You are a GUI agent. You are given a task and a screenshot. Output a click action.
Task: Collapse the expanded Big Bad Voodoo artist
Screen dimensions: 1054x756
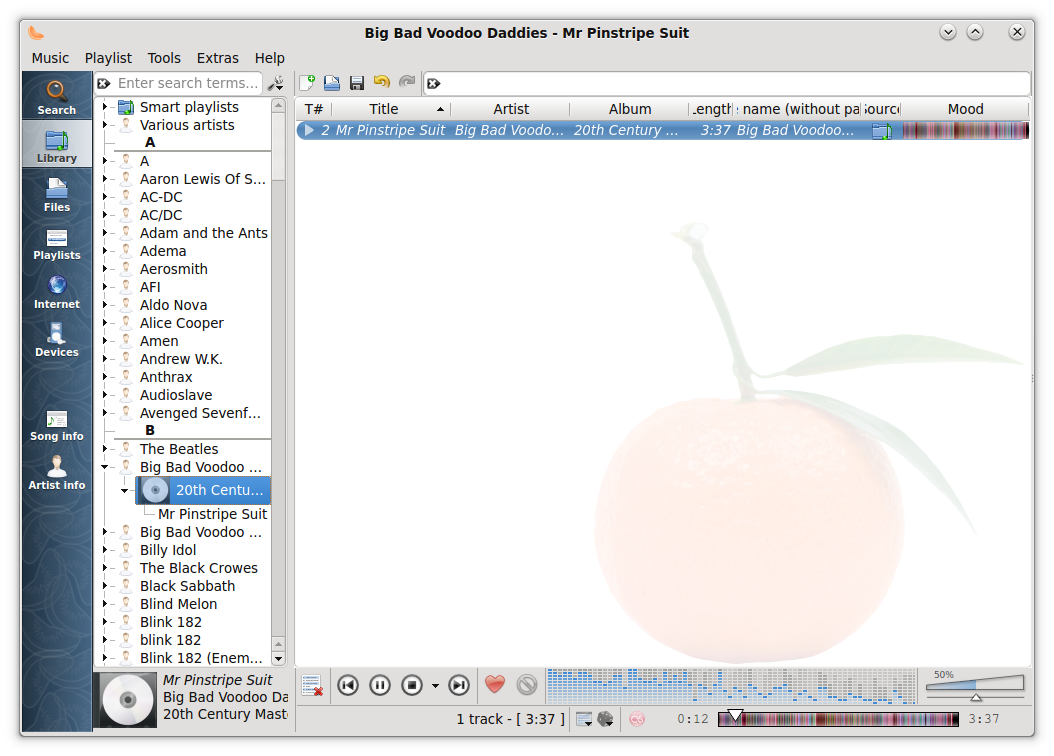click(104, 467)
